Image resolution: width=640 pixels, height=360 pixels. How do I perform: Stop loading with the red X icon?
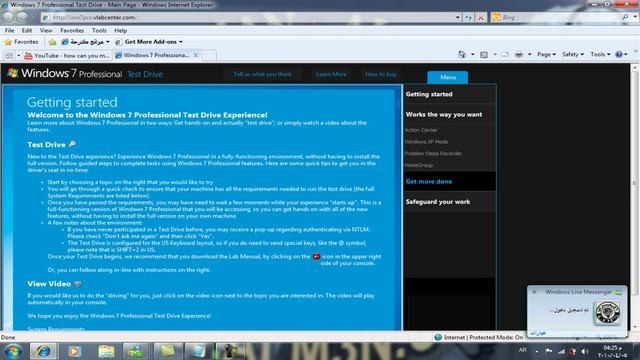pos(481,18)
